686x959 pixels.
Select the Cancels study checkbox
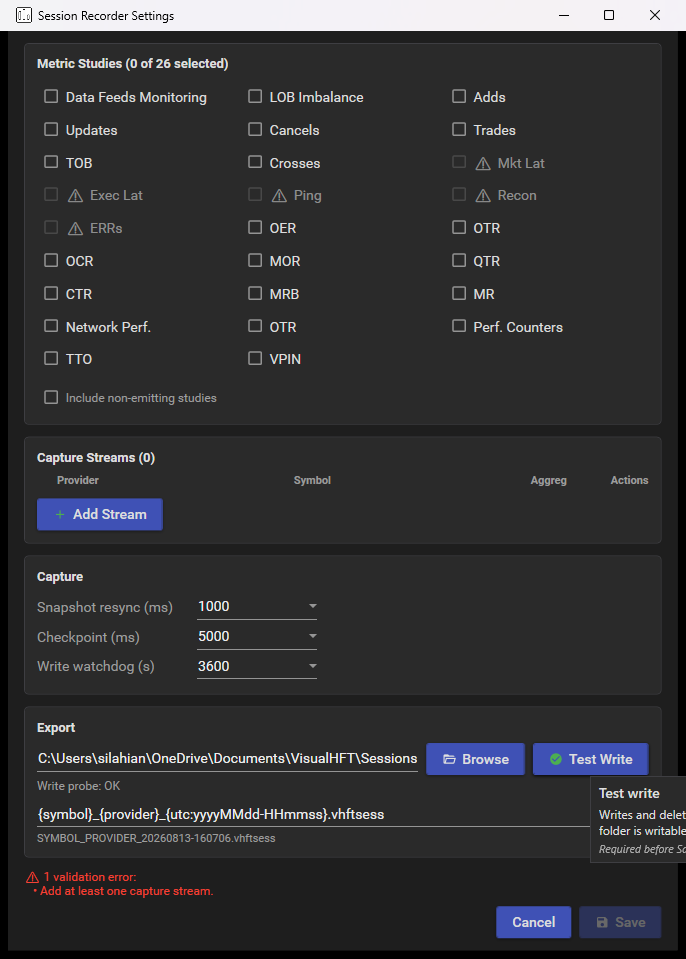(255, 130)
